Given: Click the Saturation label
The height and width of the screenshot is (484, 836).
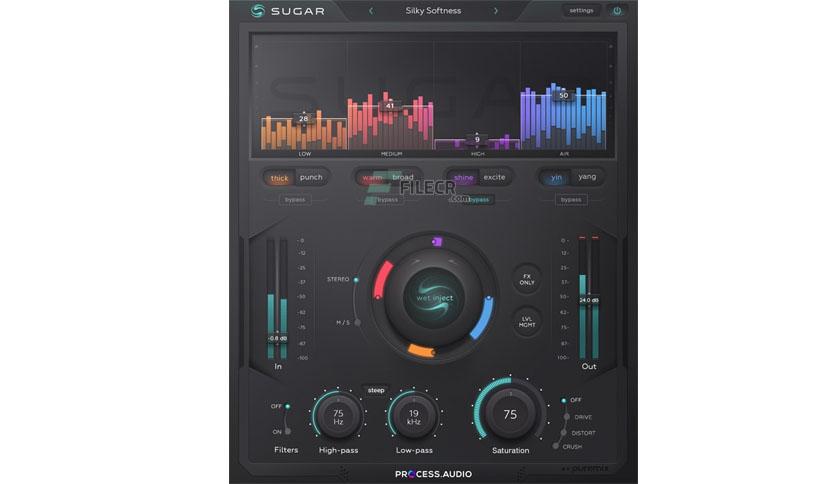Looking at the screenshot, I should [x=510, y=450].
